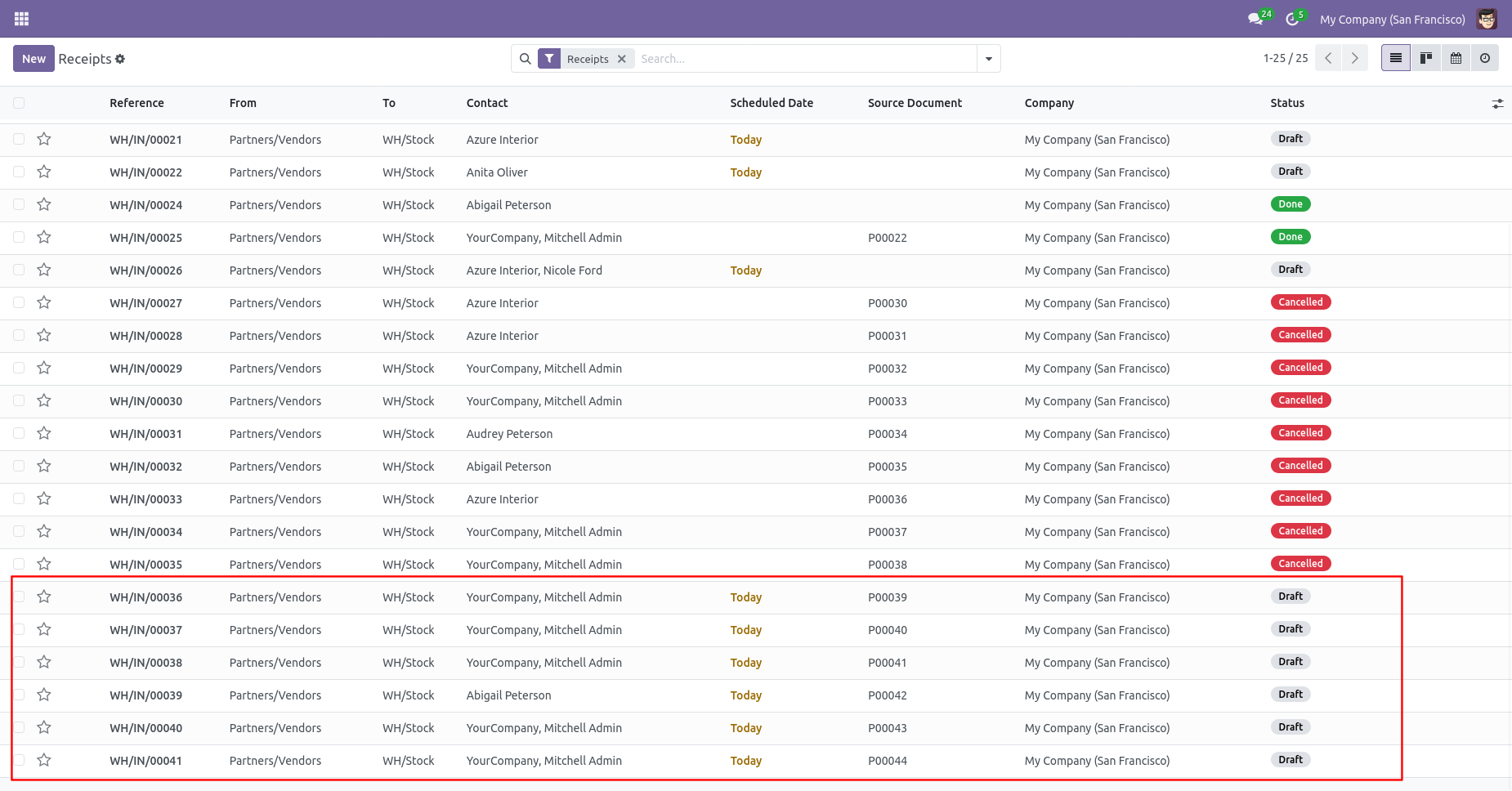
Task: Select the checkbox for WH/IN/00030 row
Action: pos(19,400)
